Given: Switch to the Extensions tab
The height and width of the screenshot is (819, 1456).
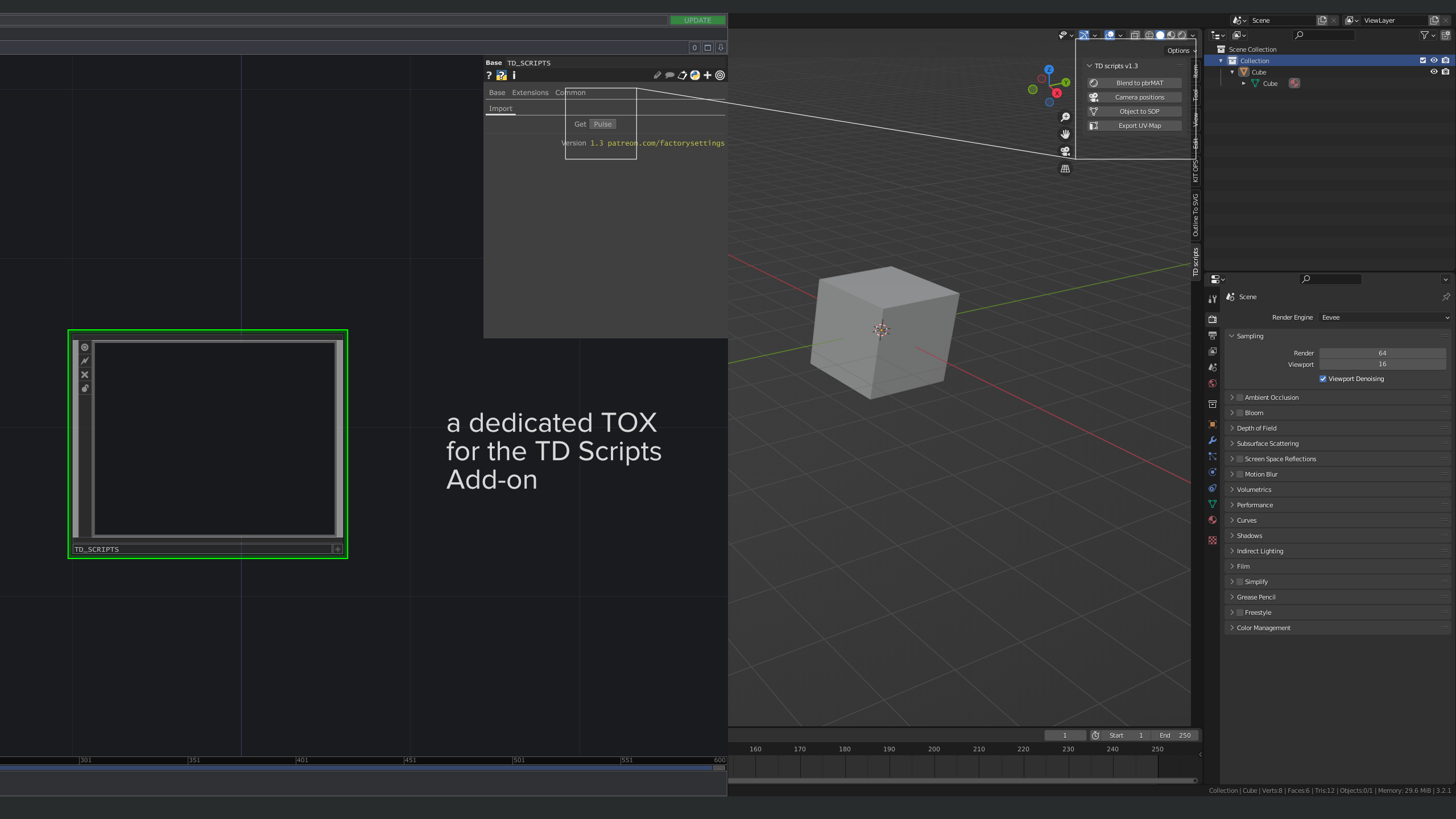Looking at the screenshot, I should (x=530, y=92).
